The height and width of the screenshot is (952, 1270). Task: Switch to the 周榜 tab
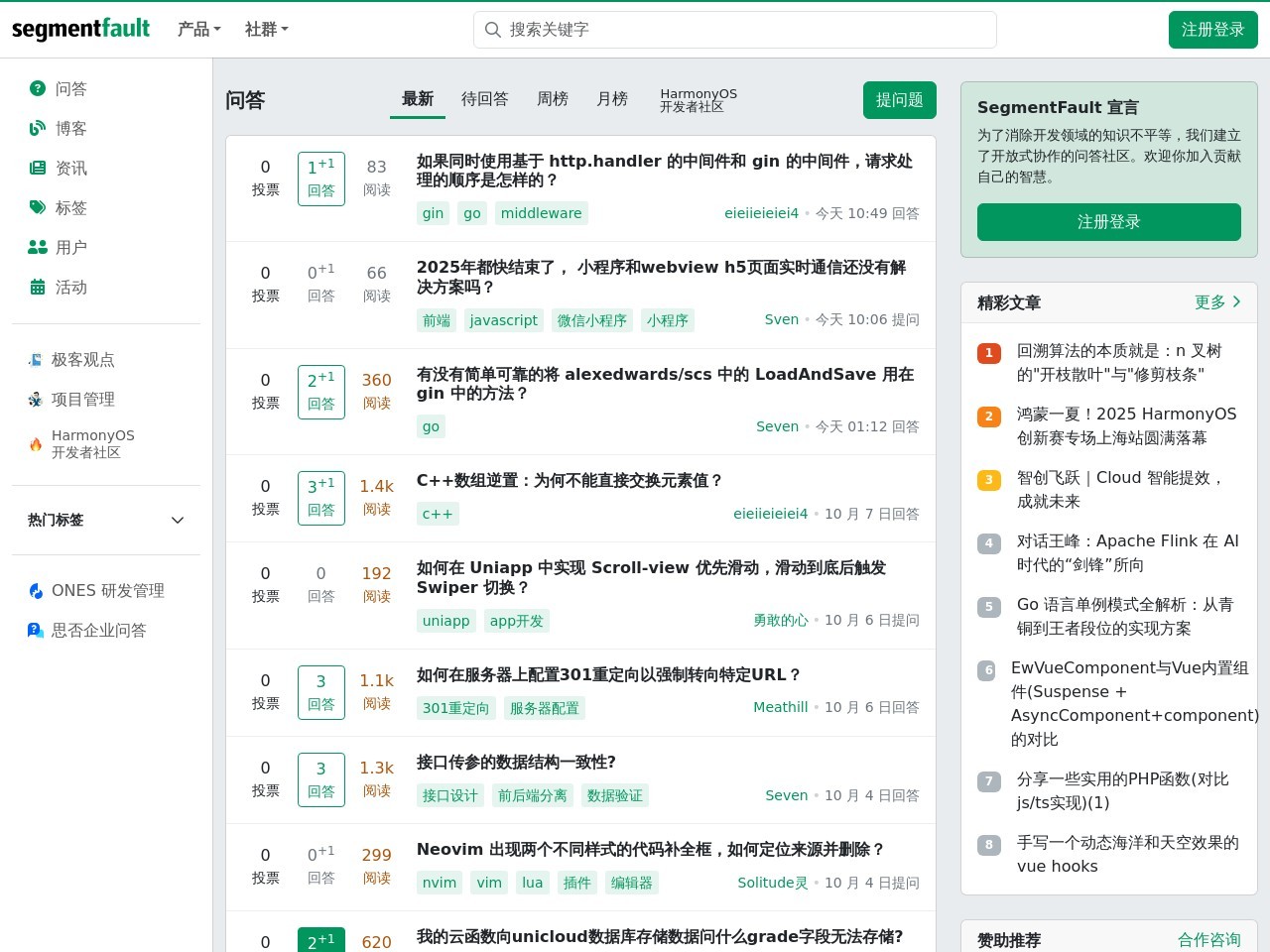(x=553, y=99)
